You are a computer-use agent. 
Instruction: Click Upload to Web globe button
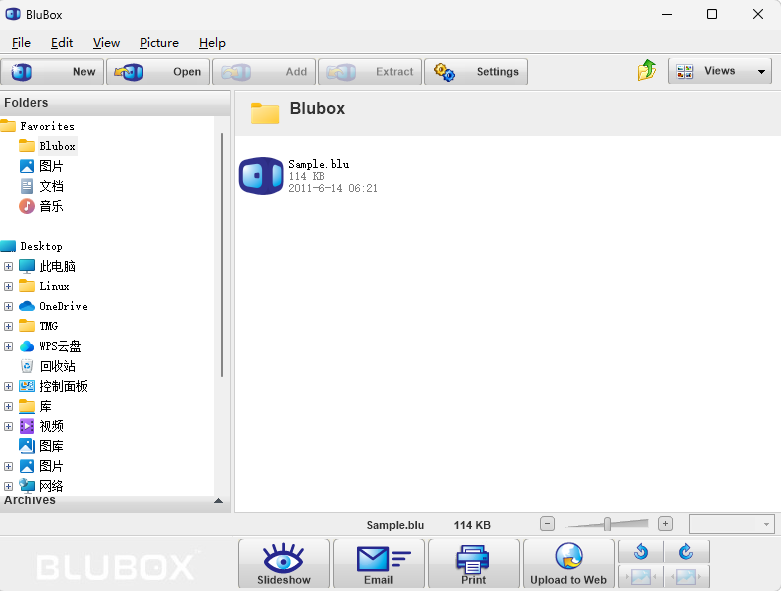[x=568, y=563]
